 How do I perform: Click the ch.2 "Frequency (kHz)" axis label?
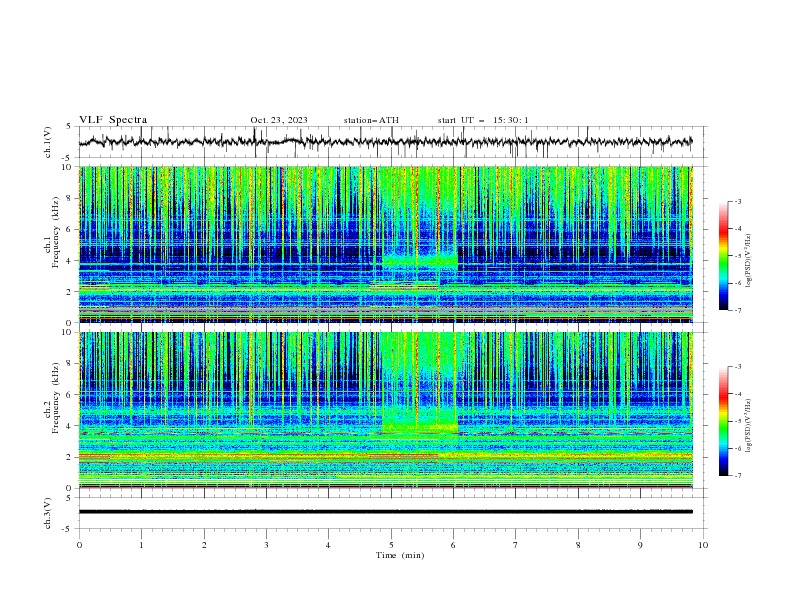pyautogui.click(x=55, y=397)
